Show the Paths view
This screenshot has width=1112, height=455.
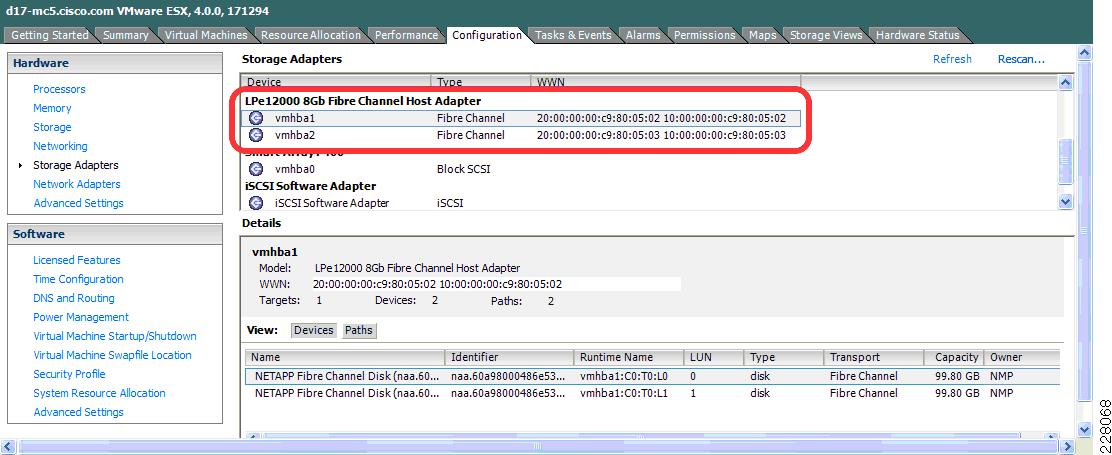359,330
